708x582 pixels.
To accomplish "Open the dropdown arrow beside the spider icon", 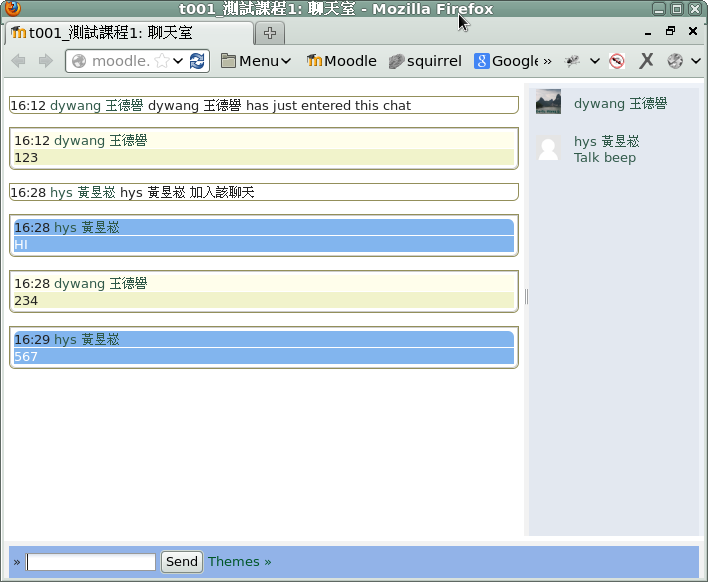I will click(595, 61).
